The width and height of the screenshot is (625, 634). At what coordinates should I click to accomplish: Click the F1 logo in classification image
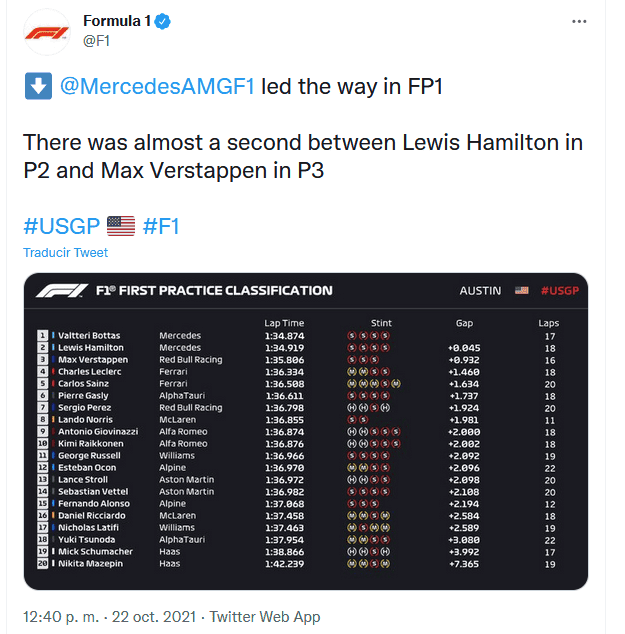coord(61,291)
